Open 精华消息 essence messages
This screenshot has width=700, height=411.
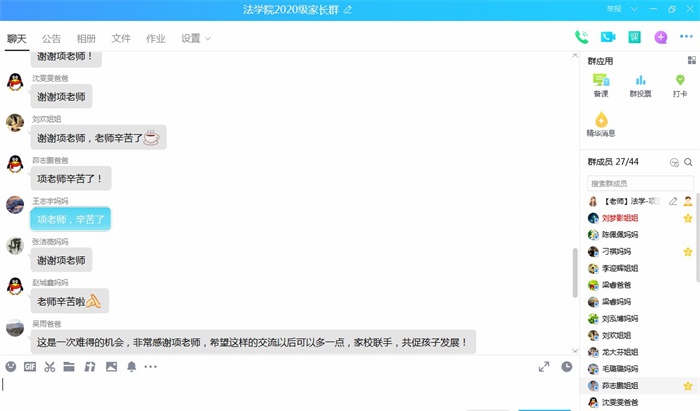coord(601,125)
